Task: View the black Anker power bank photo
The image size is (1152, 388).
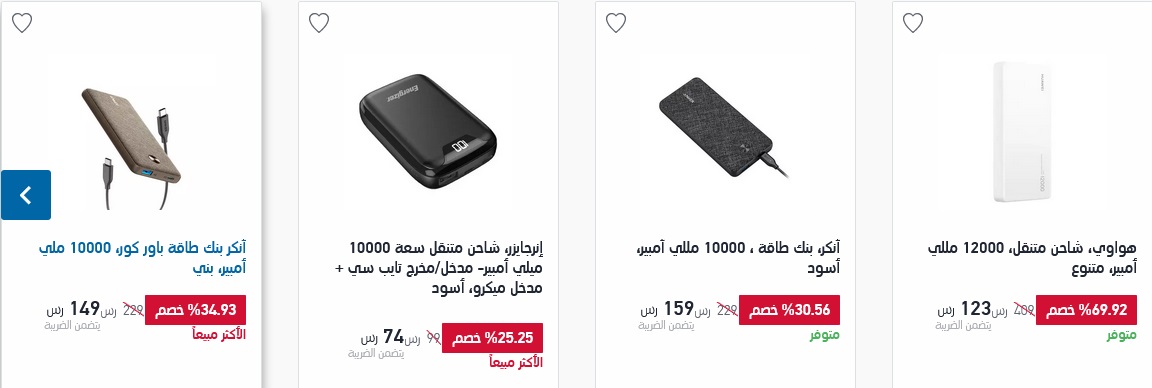Action: click(724, 134)
